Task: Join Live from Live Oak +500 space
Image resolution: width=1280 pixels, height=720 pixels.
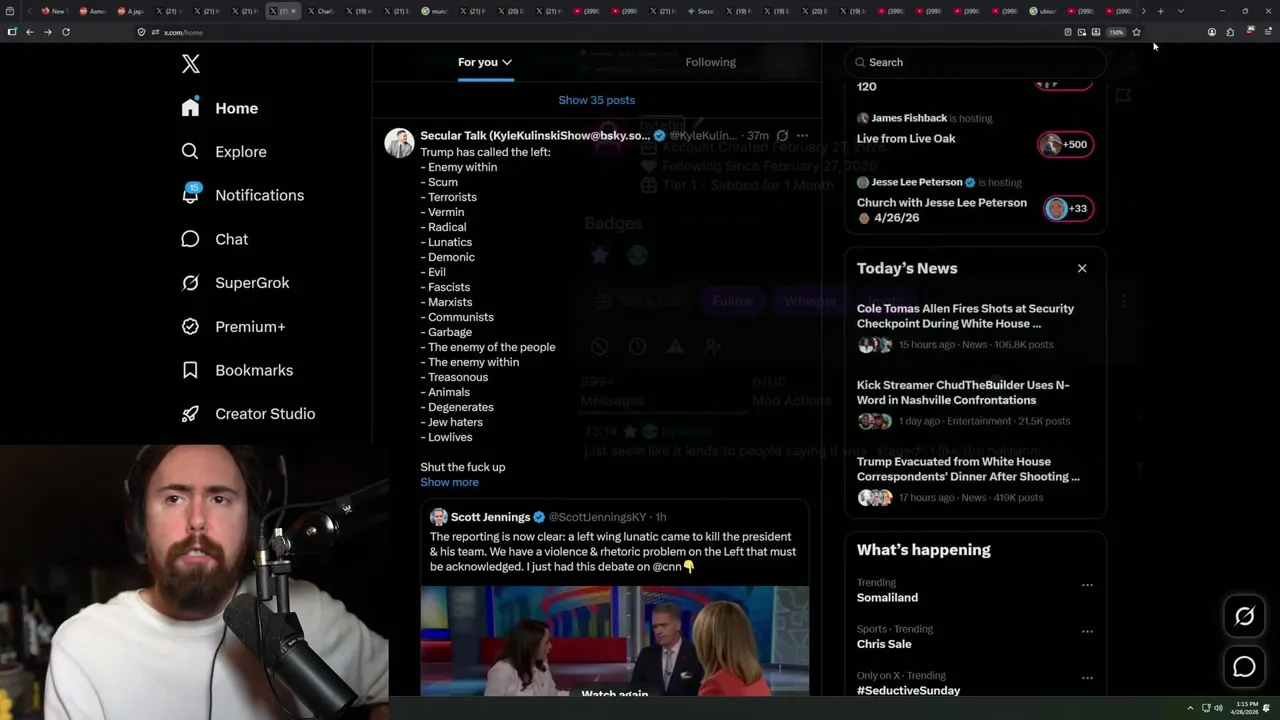Action: click(1066, 144)
